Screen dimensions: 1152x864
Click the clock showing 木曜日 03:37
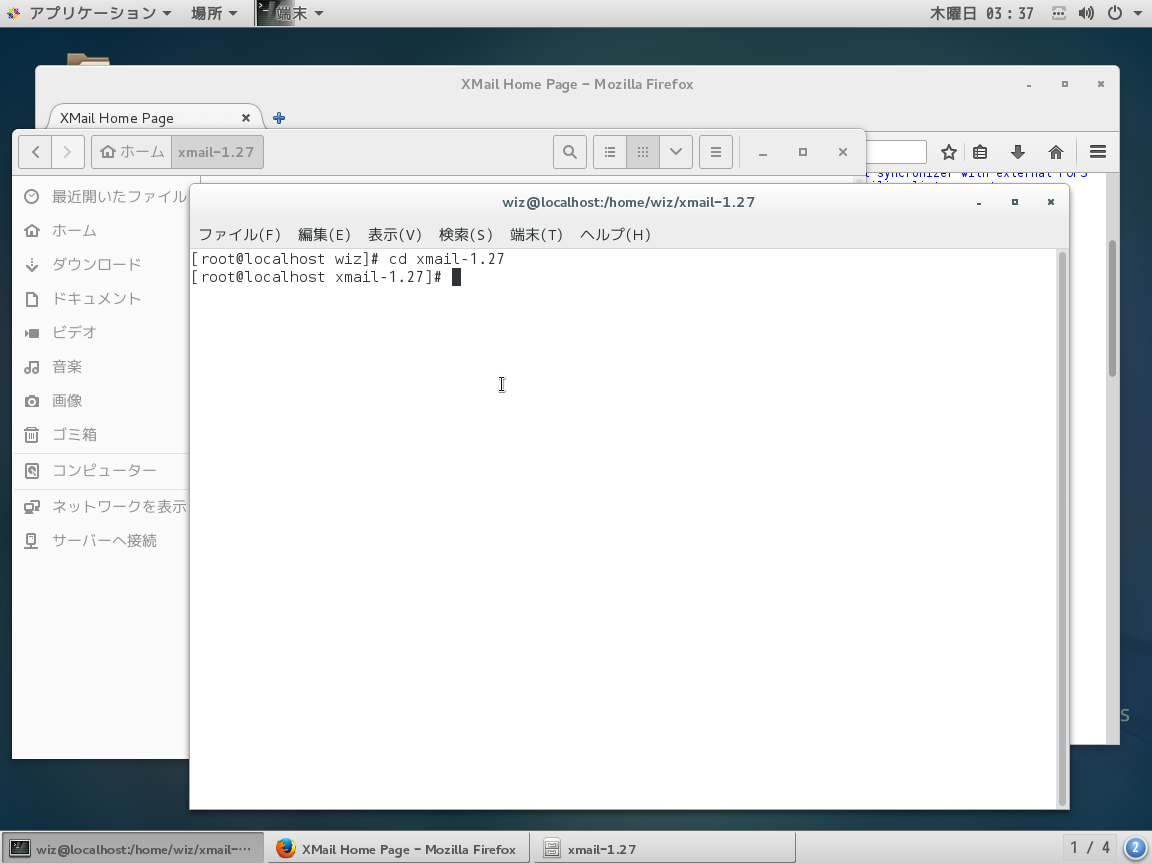pos(982,13)
